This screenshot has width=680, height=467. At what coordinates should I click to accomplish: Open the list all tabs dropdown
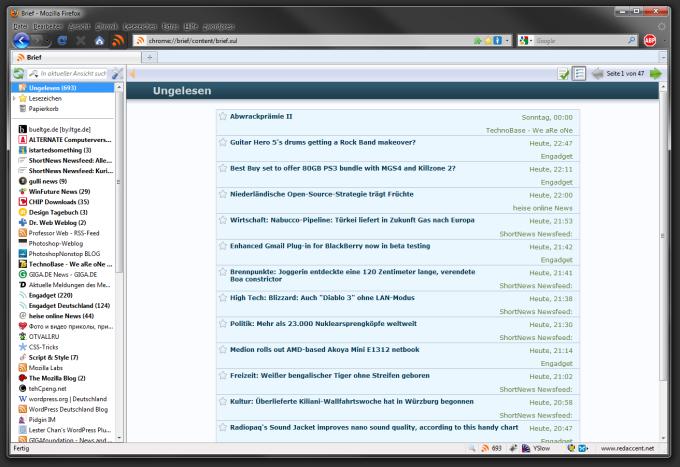click(x=663, y=57)
